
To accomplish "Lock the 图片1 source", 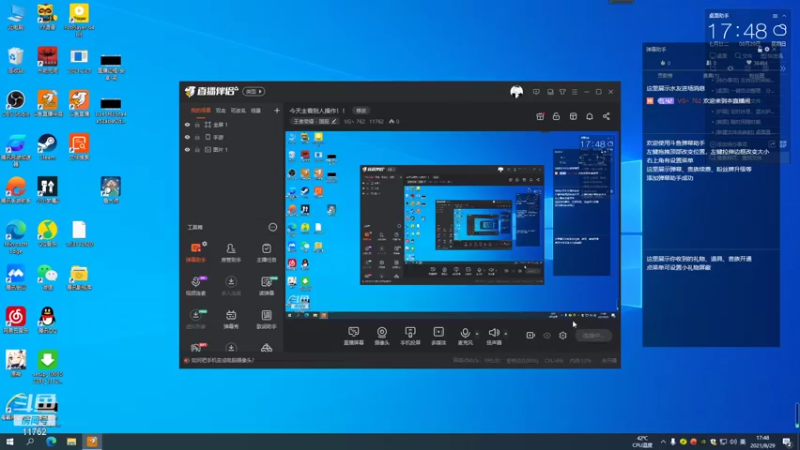I will tap(197, 149).
